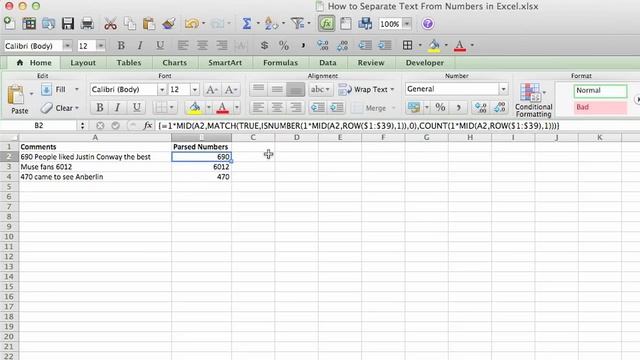Viewport: 640px width, 360px height.
Task: Click the Currency dollar sign icon
Action: tap(264, 45)
